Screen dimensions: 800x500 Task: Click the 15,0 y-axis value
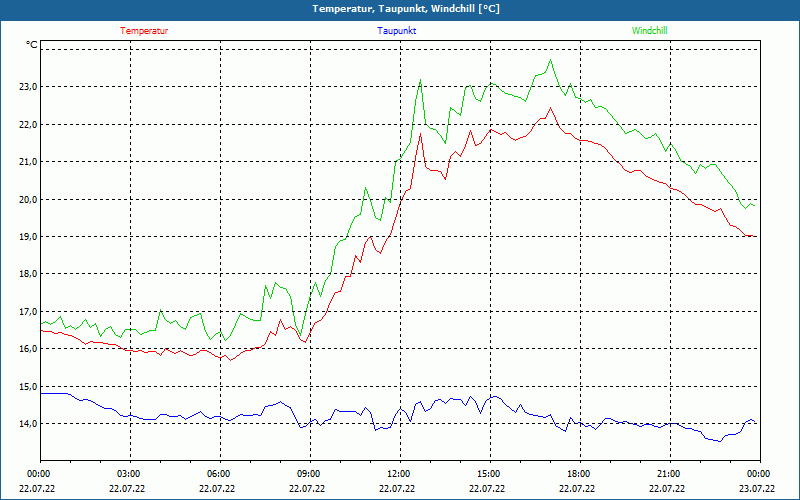(x=27, y=387)
